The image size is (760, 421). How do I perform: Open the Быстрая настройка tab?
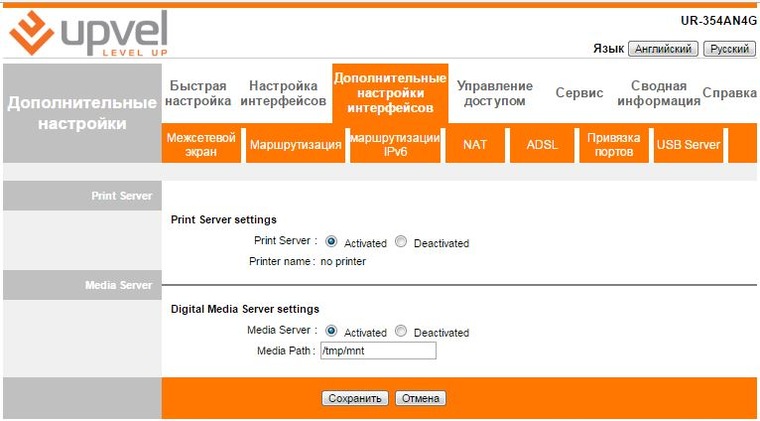coord(198,94)
